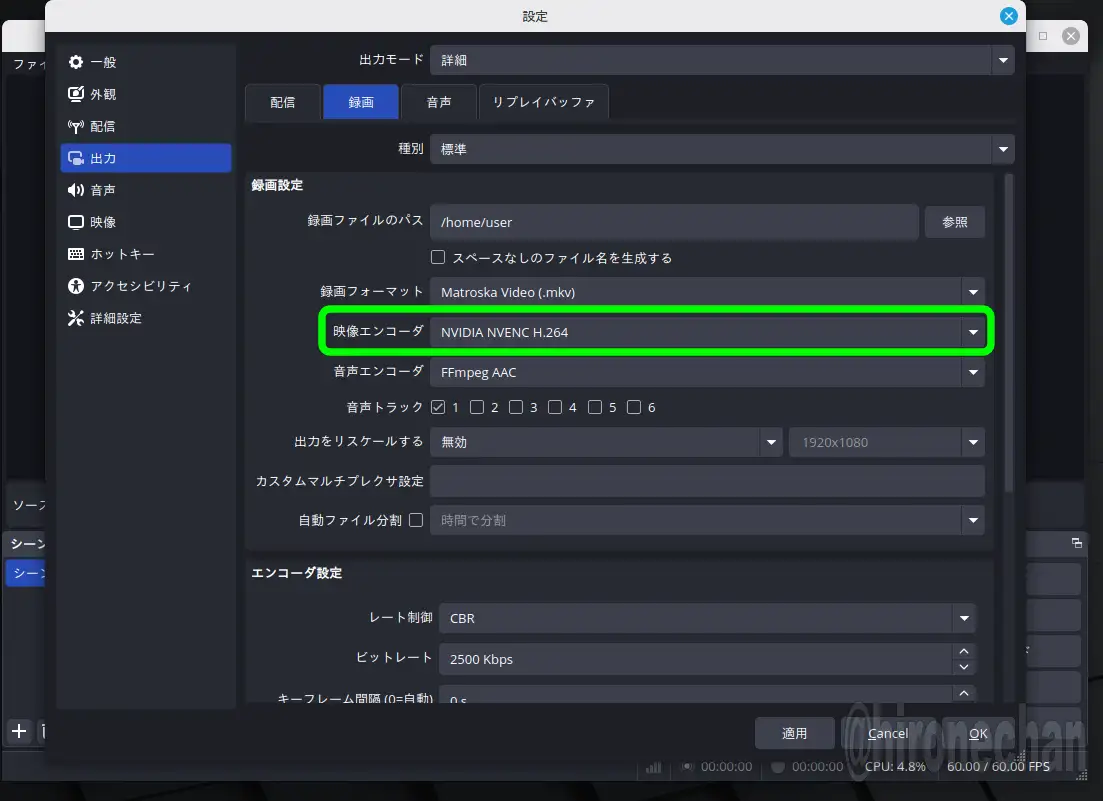Expand the レート制御 CBR dropdown
The height and width of the screenshot is (801, 1103).
[x=706, y=618]
